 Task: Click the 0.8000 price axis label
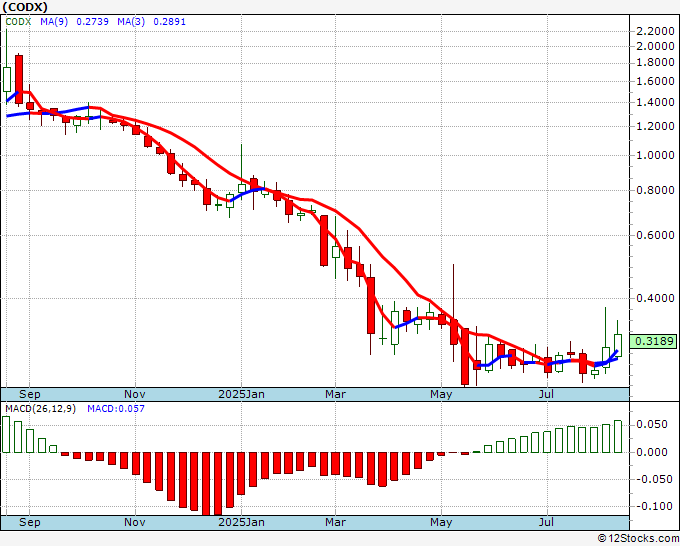655,190
